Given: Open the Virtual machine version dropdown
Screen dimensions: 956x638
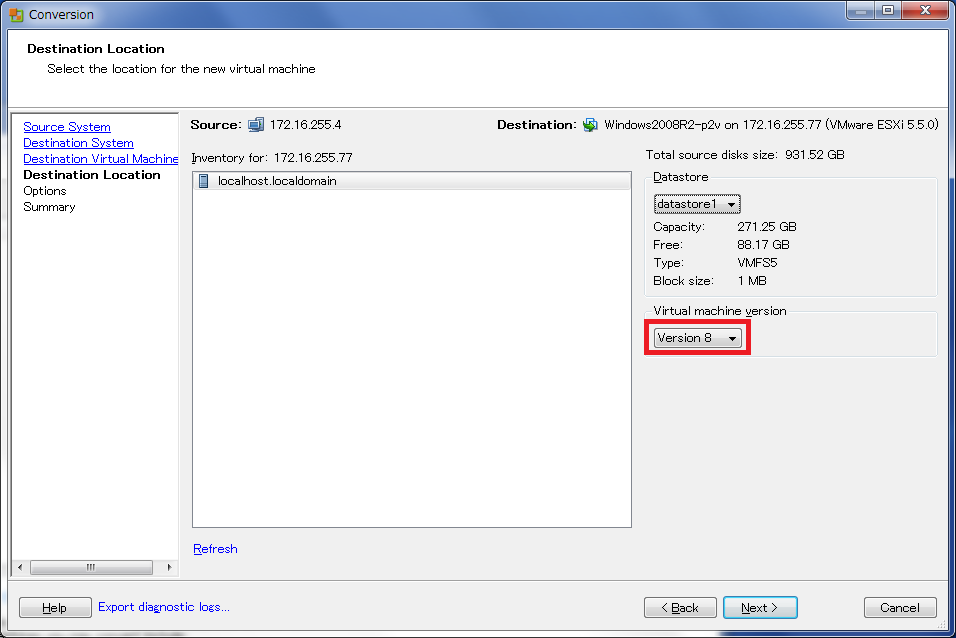Looking at the screenshot, I should coord(697,338).
